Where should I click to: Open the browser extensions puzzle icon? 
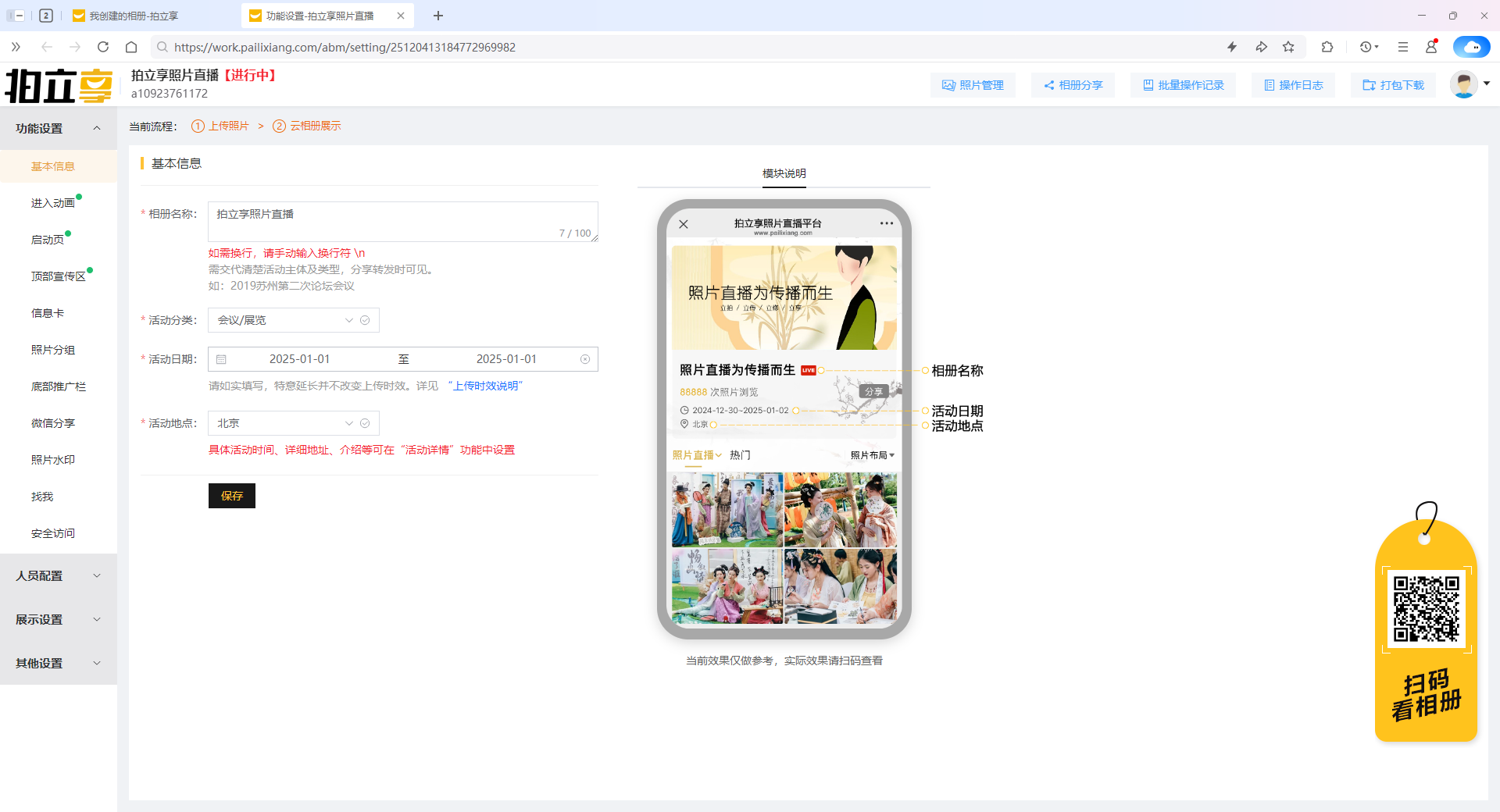click(x=1327, y=47)
